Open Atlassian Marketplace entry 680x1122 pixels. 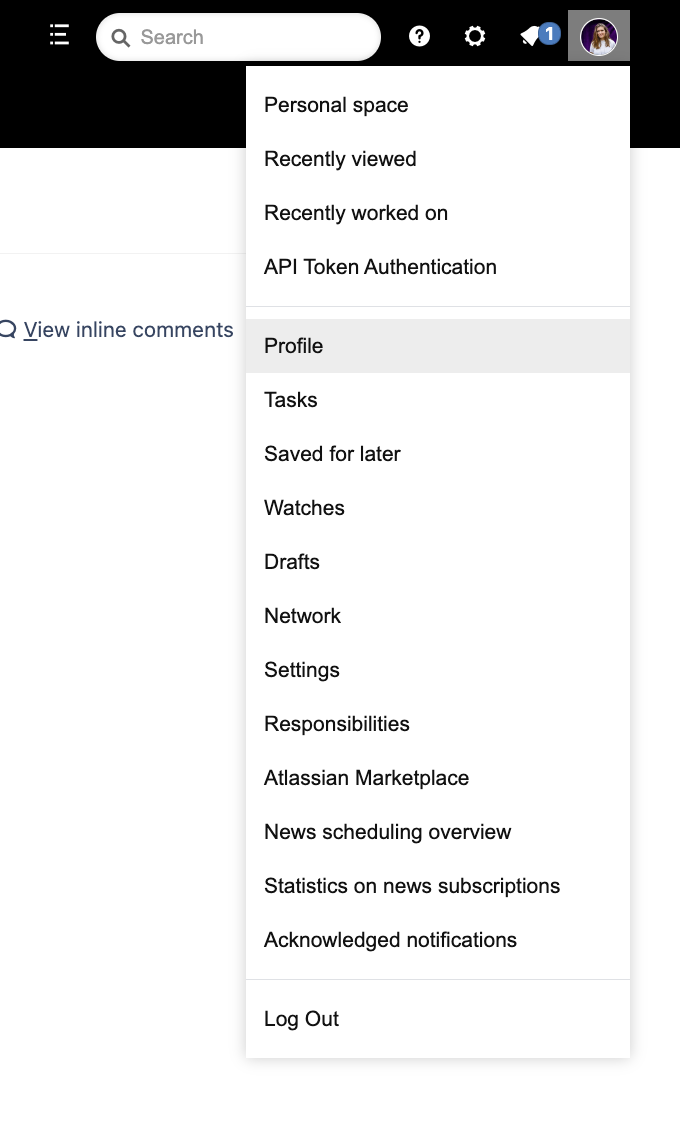click(438, 778)
